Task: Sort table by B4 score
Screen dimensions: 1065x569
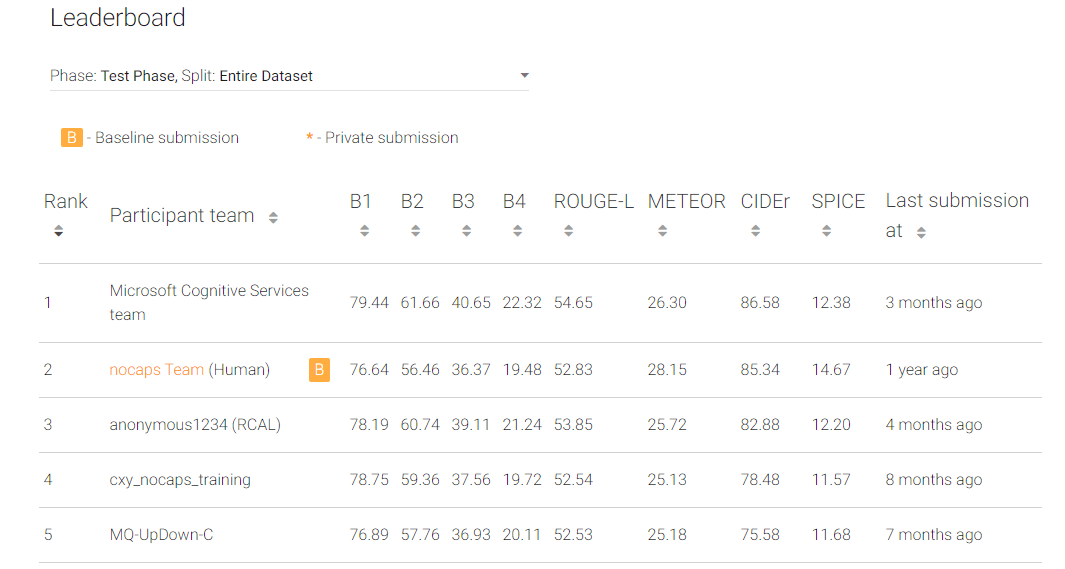Action: pyautogui.click(x=518, y=231)
